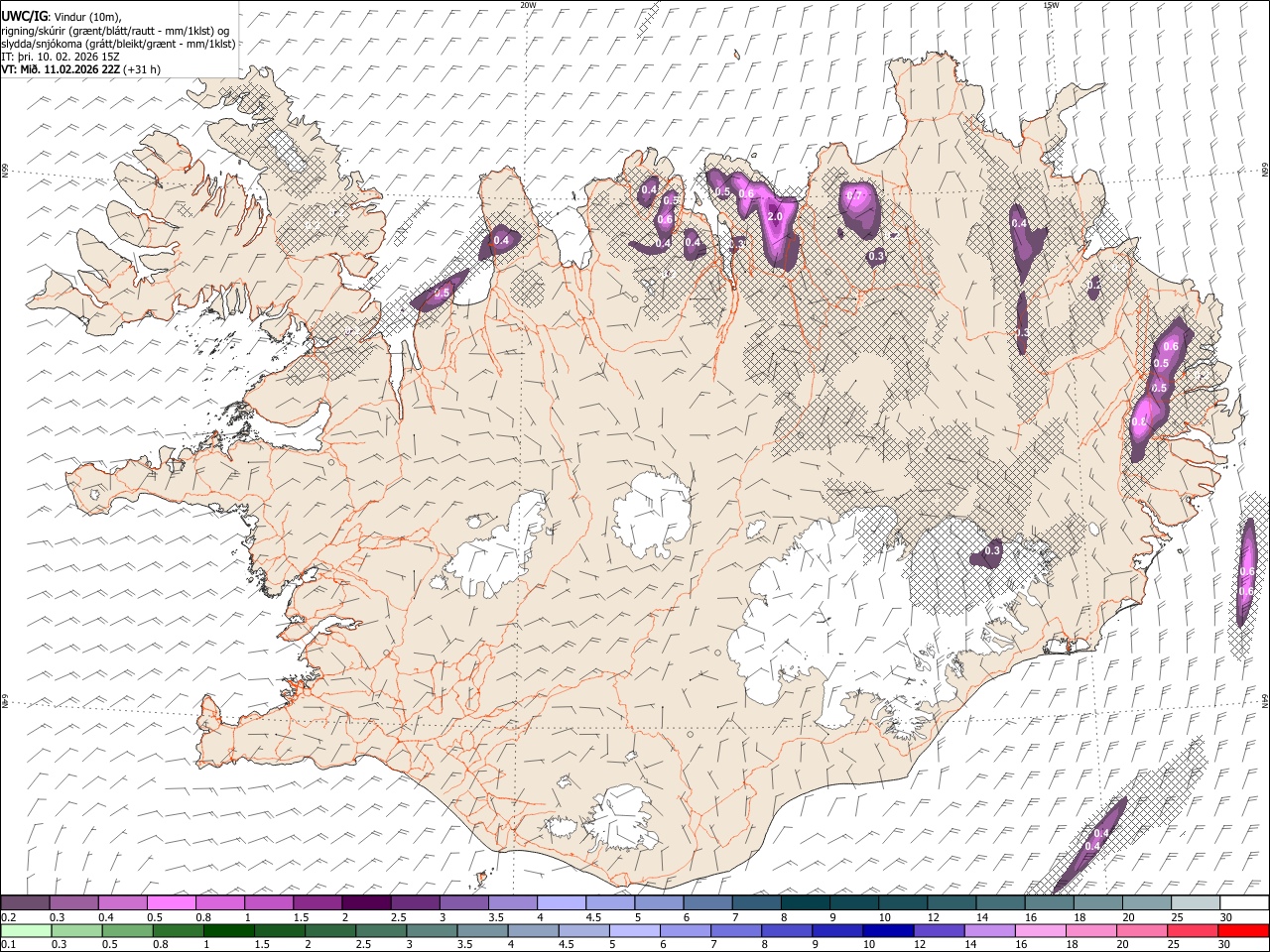Click the '15W' longitude label
This screenshot has height=952, width=1270.
click(x=1051, y=5)
